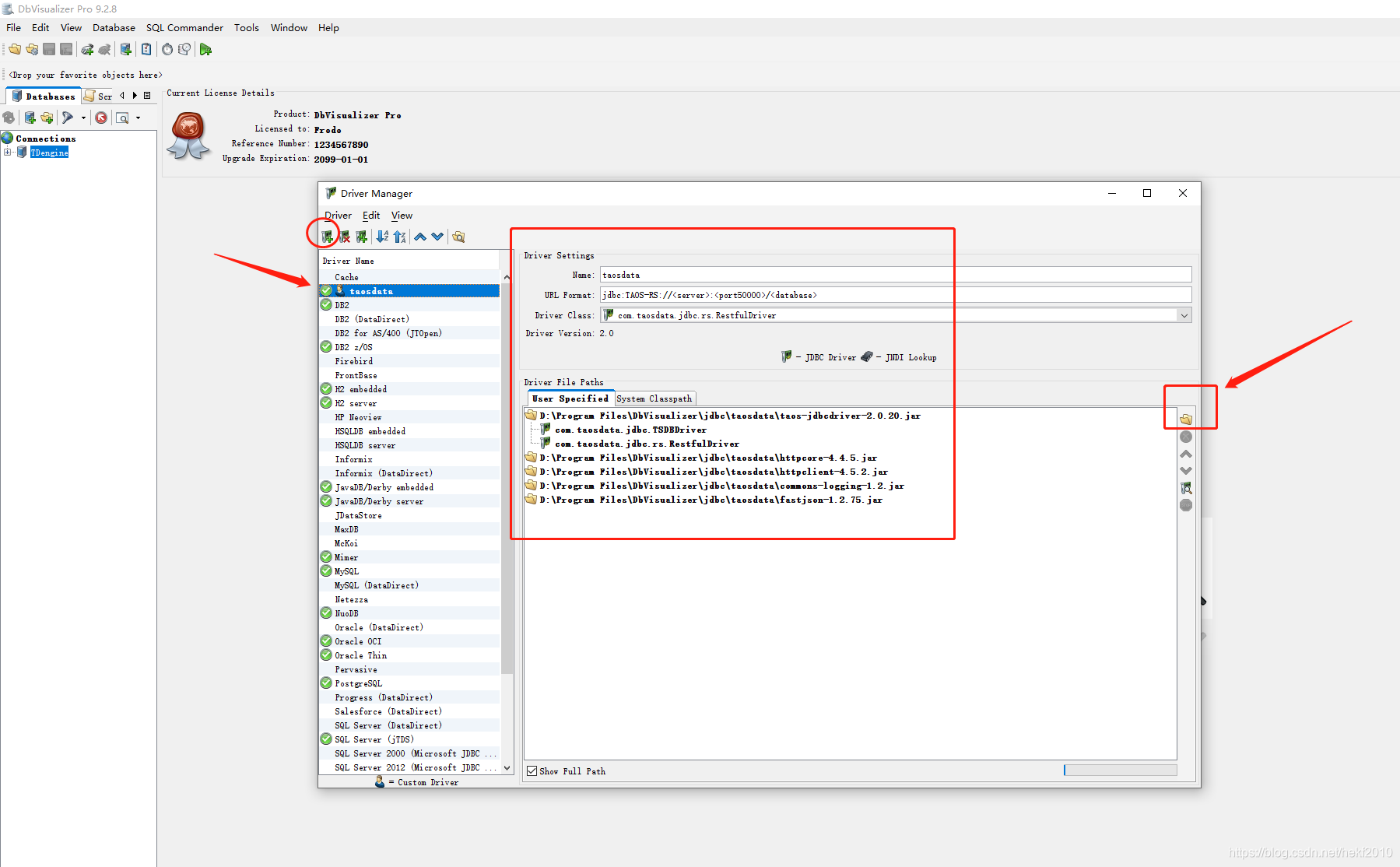Click the create database connection toolbar icon

[126, 49]
